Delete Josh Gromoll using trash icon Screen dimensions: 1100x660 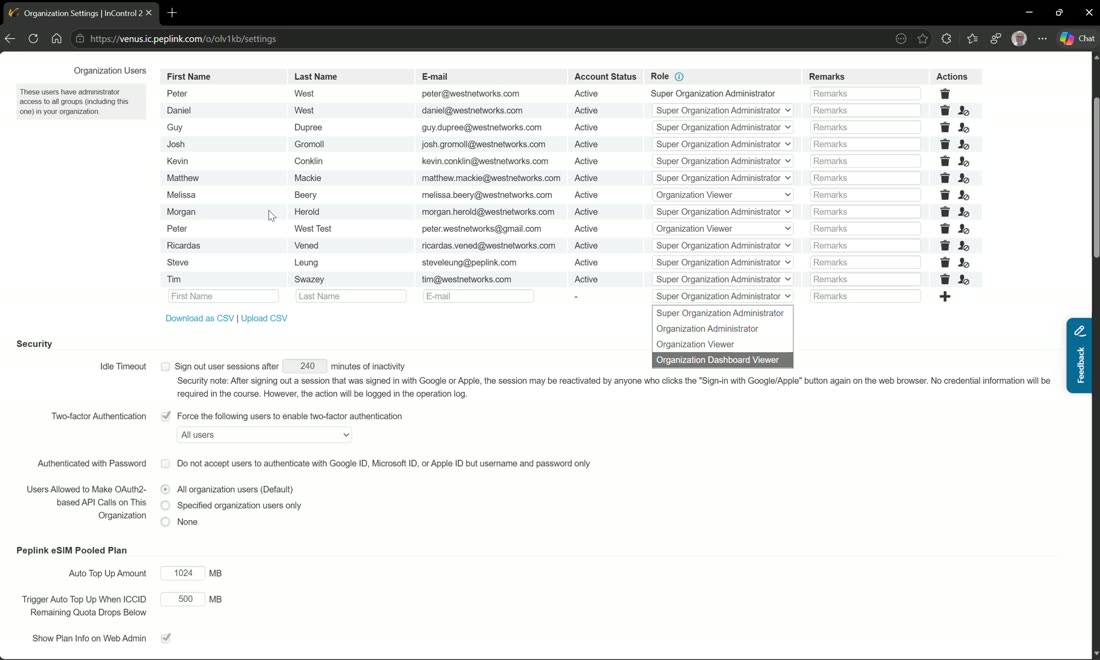coord(945,144)
